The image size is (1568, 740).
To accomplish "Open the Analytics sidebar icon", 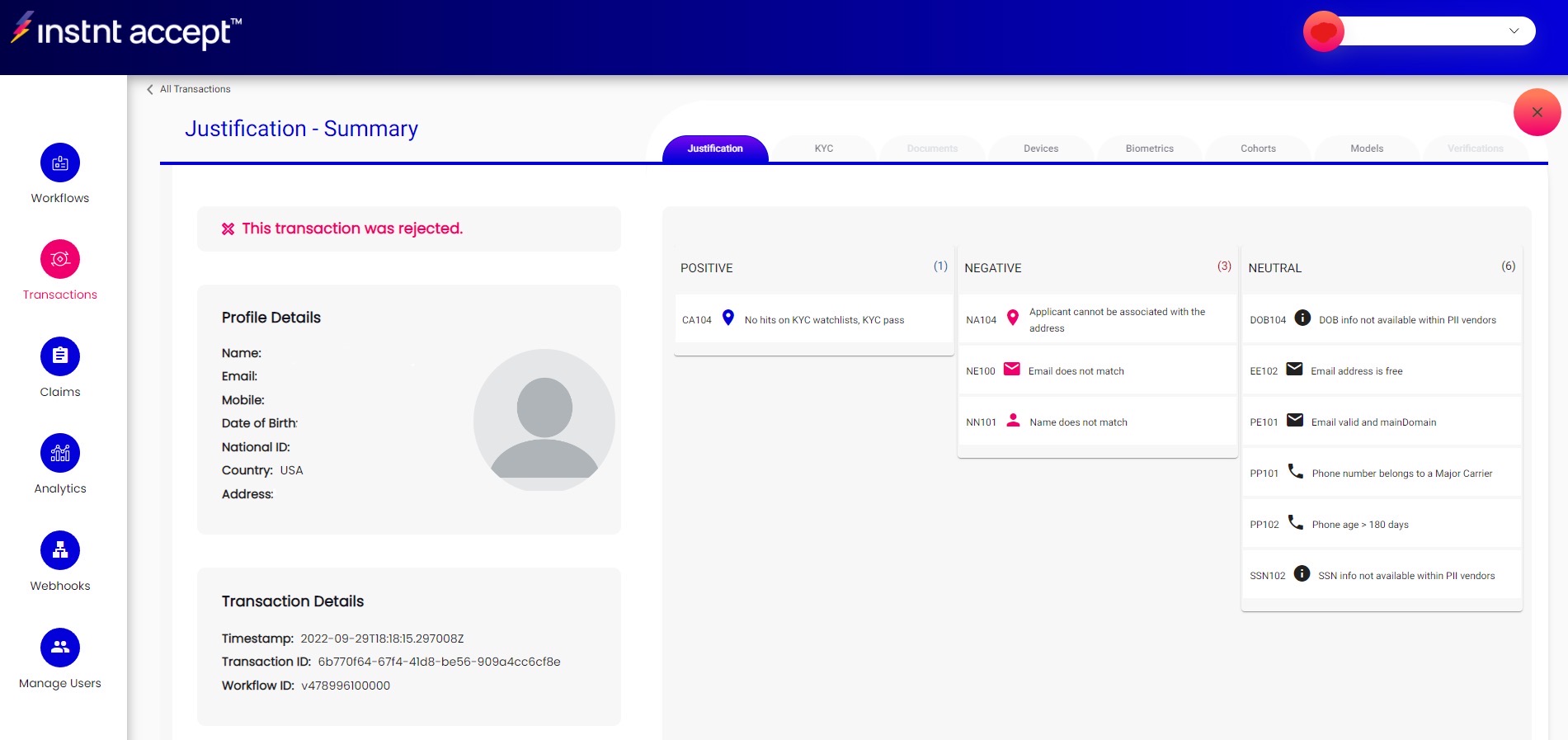I will (x=60, y=453).
